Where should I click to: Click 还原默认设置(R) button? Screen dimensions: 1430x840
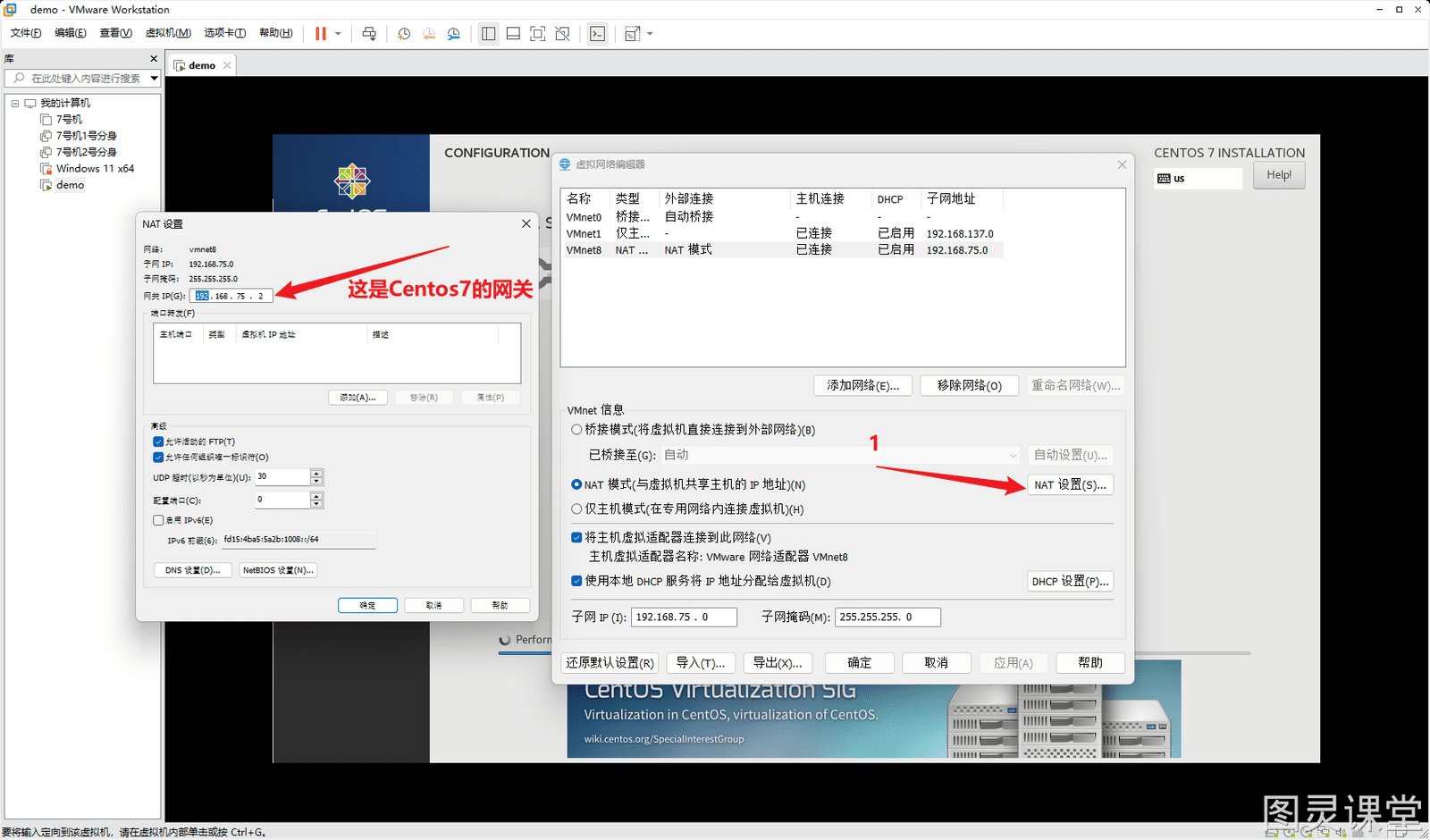(x=610, y=662)
